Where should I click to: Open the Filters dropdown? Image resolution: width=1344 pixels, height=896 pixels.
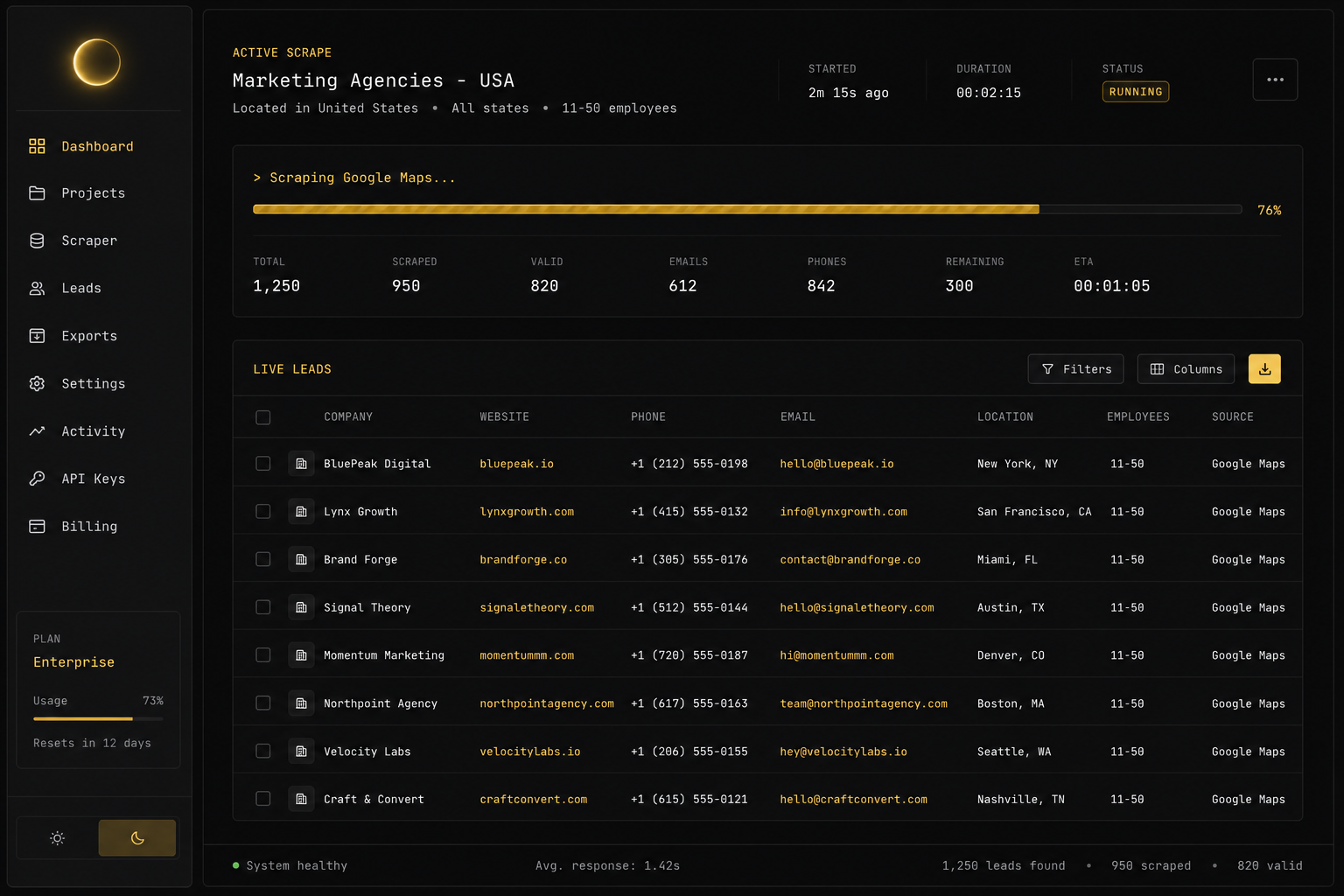pos(1075,369)
